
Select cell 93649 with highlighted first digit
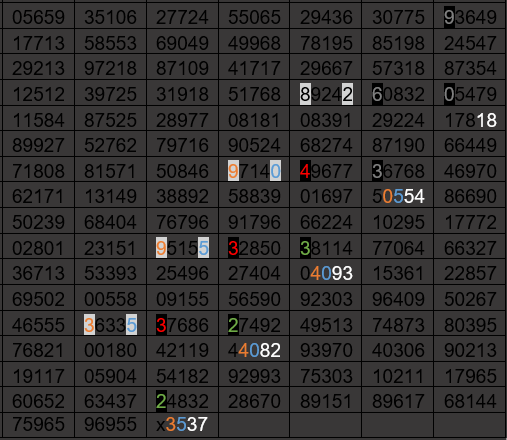pos(470,17)
